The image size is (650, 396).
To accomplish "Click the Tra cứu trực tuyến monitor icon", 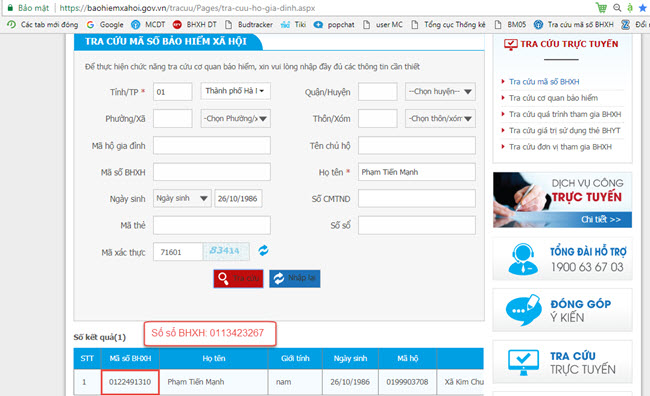I will (x=524, y=362).
